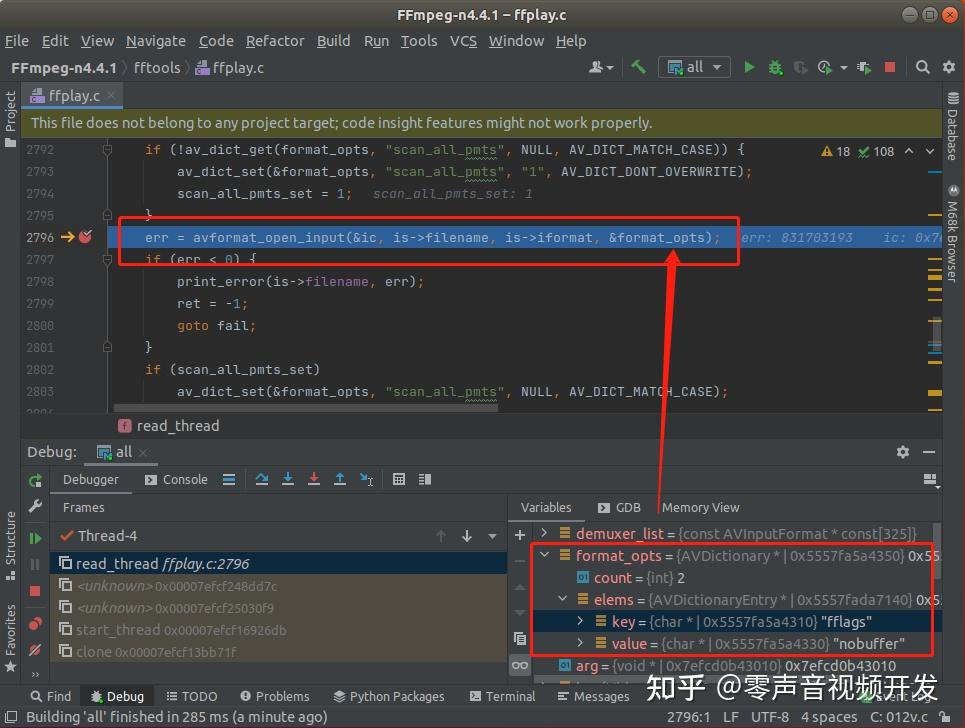Click the Build hammer icon
The height and width of the screenshot is (728, 965).
(638, 67)
